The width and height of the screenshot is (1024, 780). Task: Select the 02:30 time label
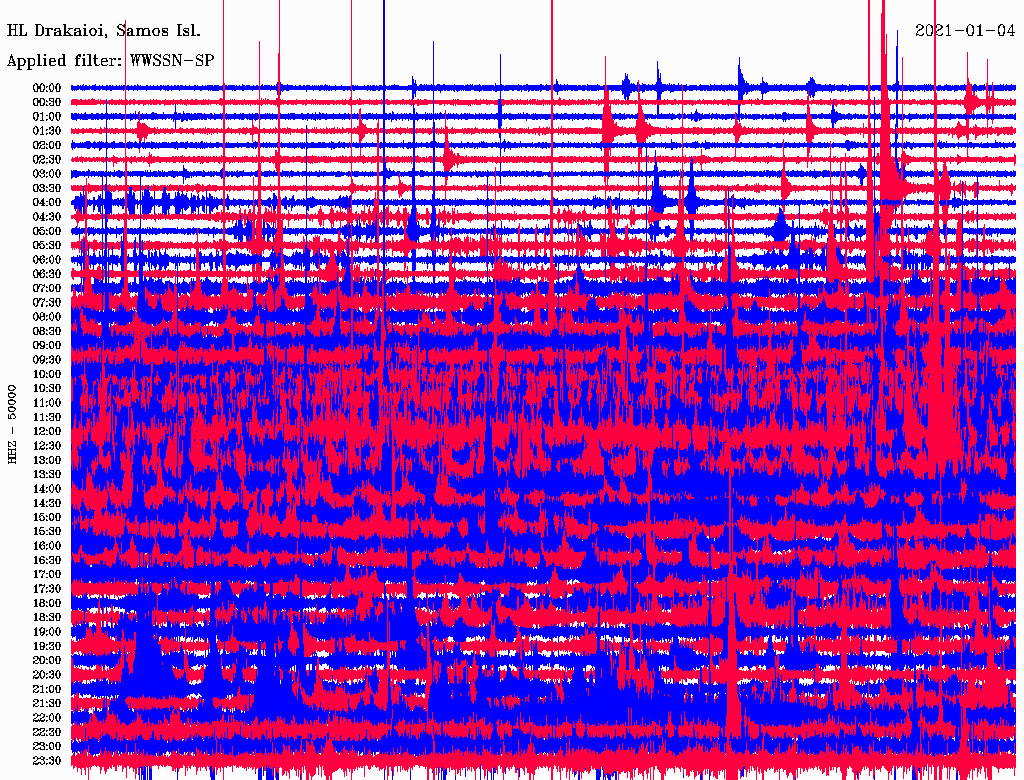pos(46,159)
